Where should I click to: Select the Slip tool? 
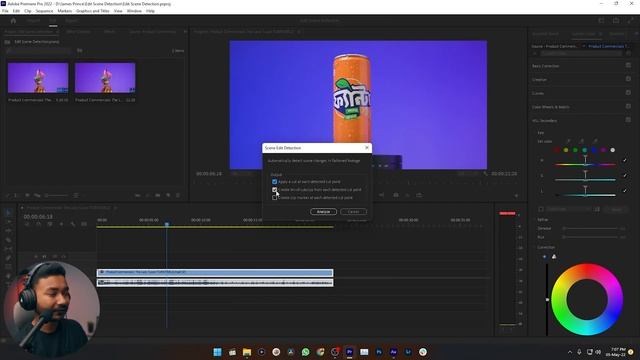pos(8,249)
